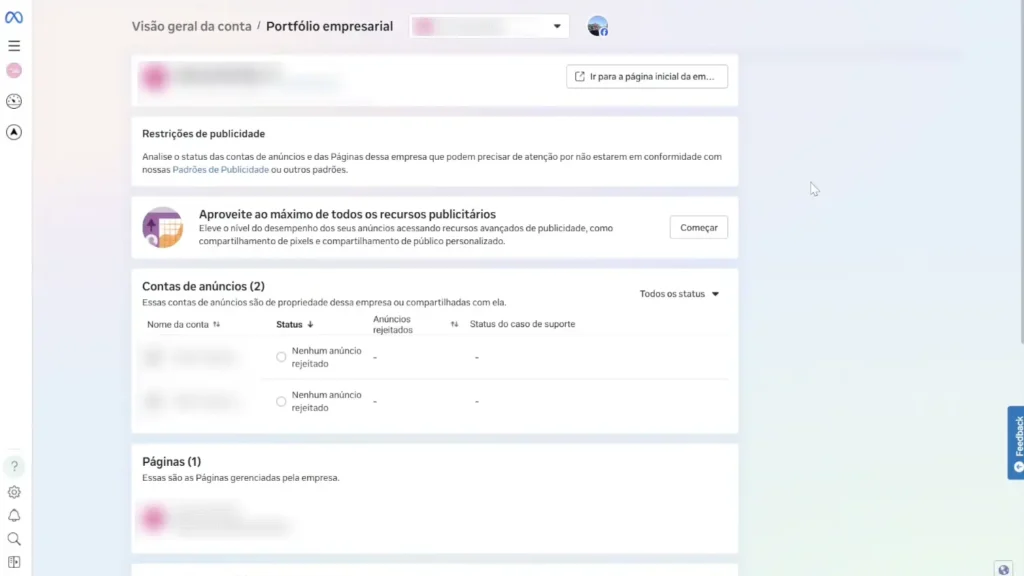Image resolution: width=1024 pixels, height=576 pixels.
Task: Expand the business portfolio selector dropdown
Action: pyautogui.click(x=489, y=26)
